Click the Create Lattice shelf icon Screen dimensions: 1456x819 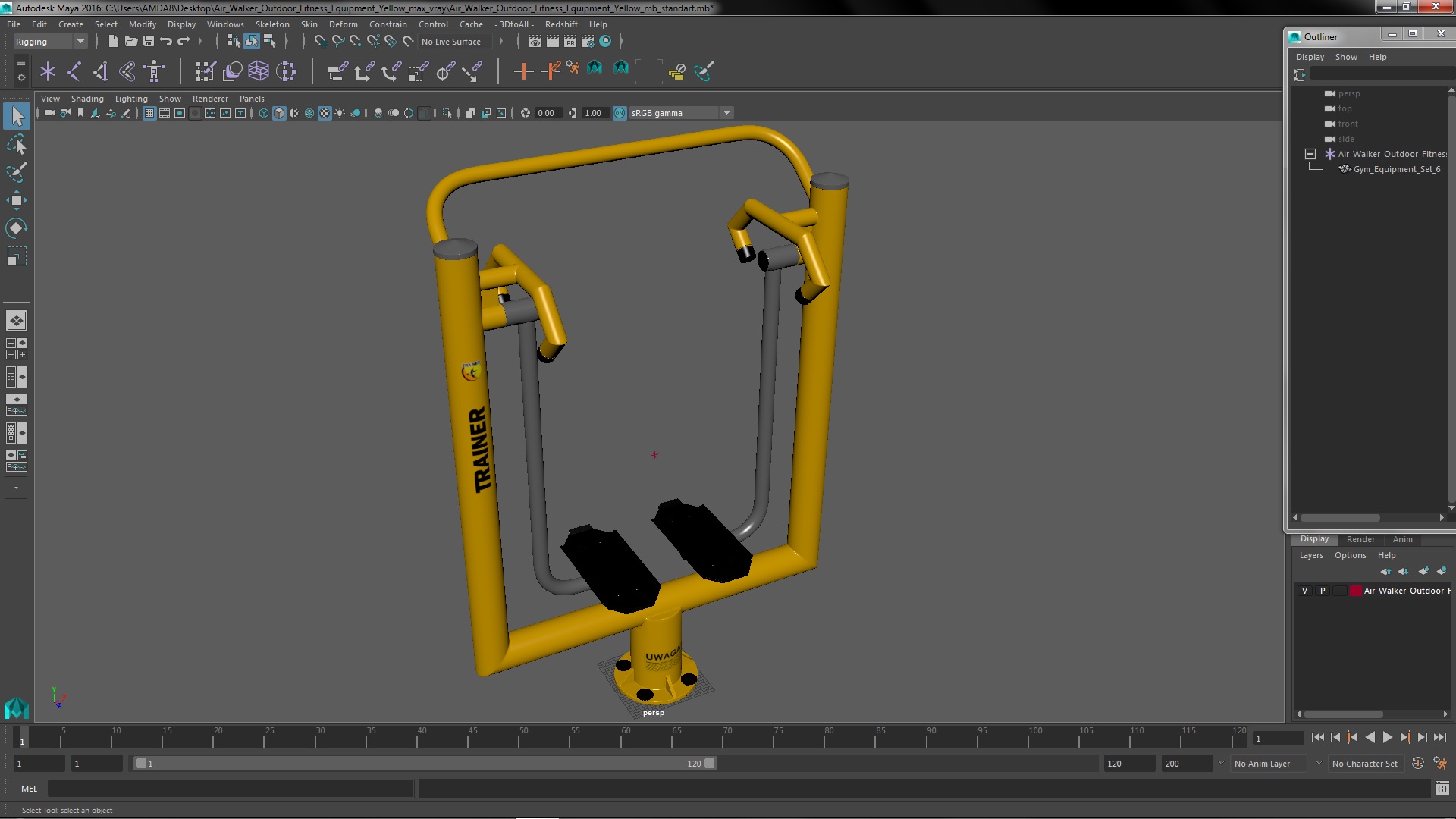259,71
